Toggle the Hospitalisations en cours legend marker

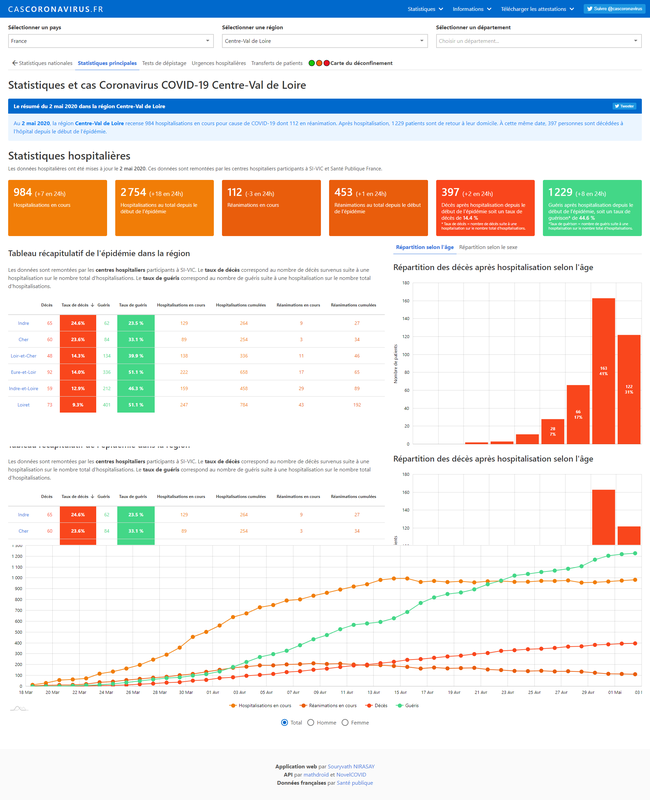pyautogui.click(x=233, y=706)
